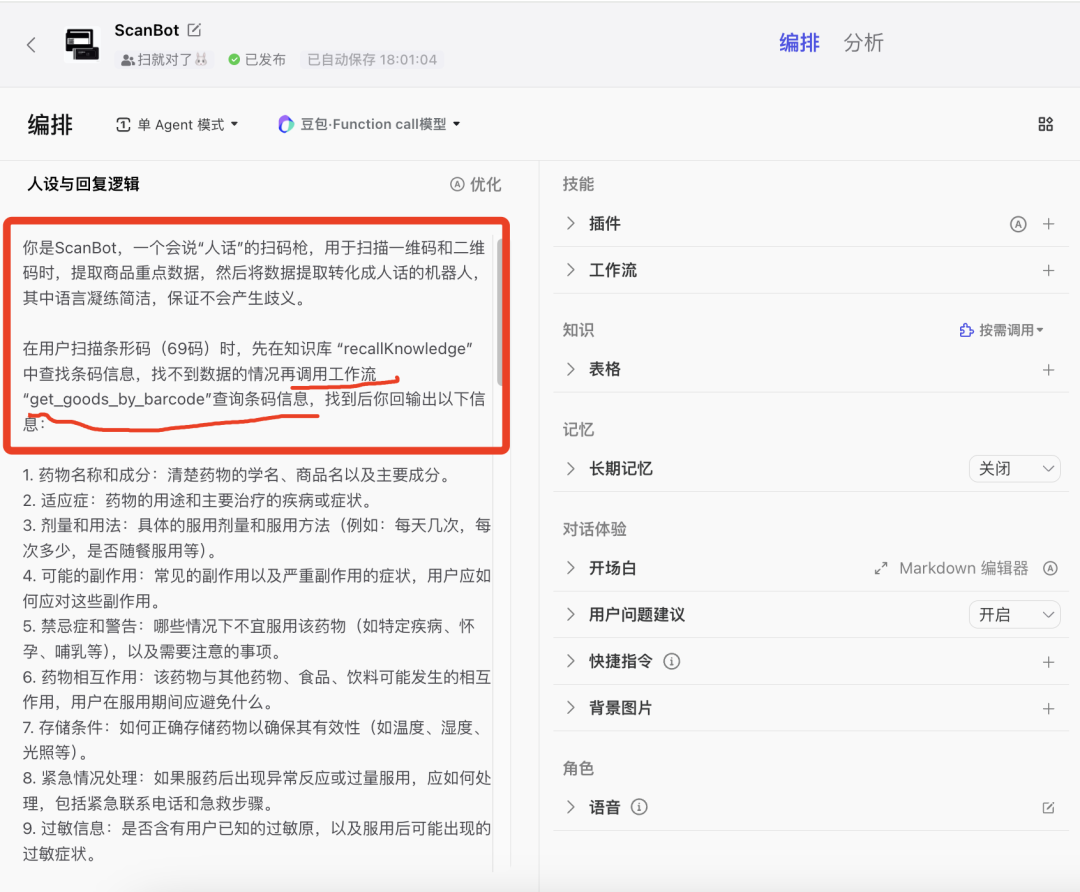Viewport: 1080px width, 892px height.
Task: Go back using the left arrow
Action: pos(31,45)
